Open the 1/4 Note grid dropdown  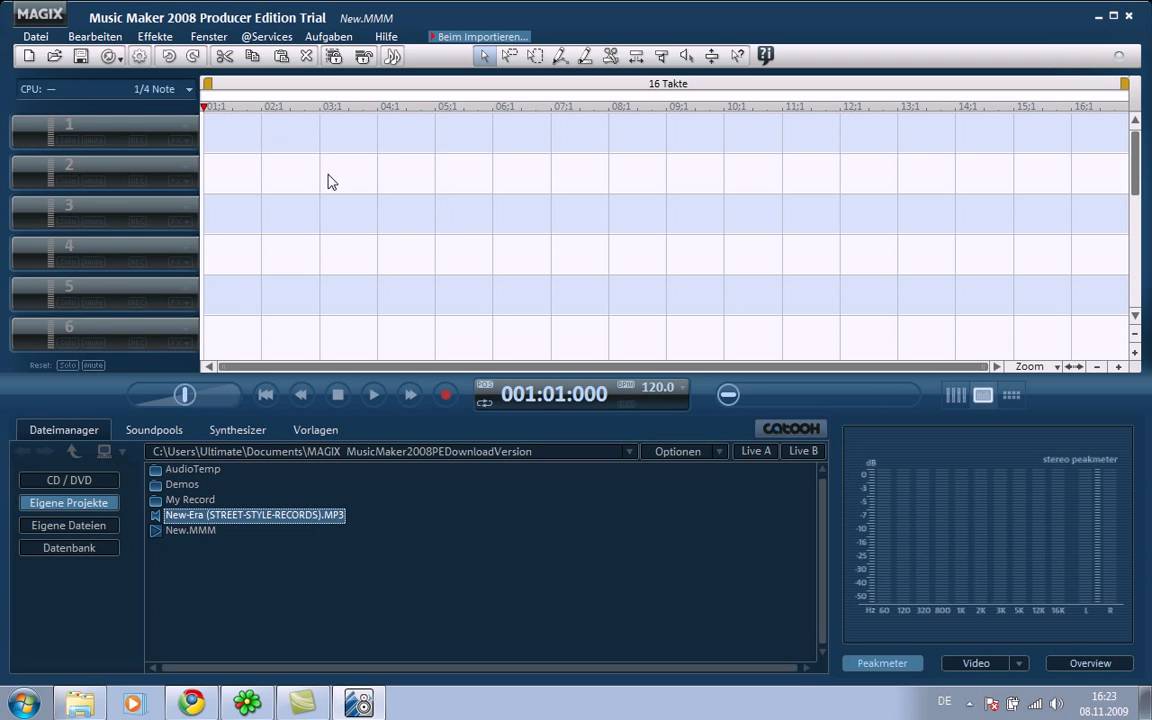(x=189, y=90)
